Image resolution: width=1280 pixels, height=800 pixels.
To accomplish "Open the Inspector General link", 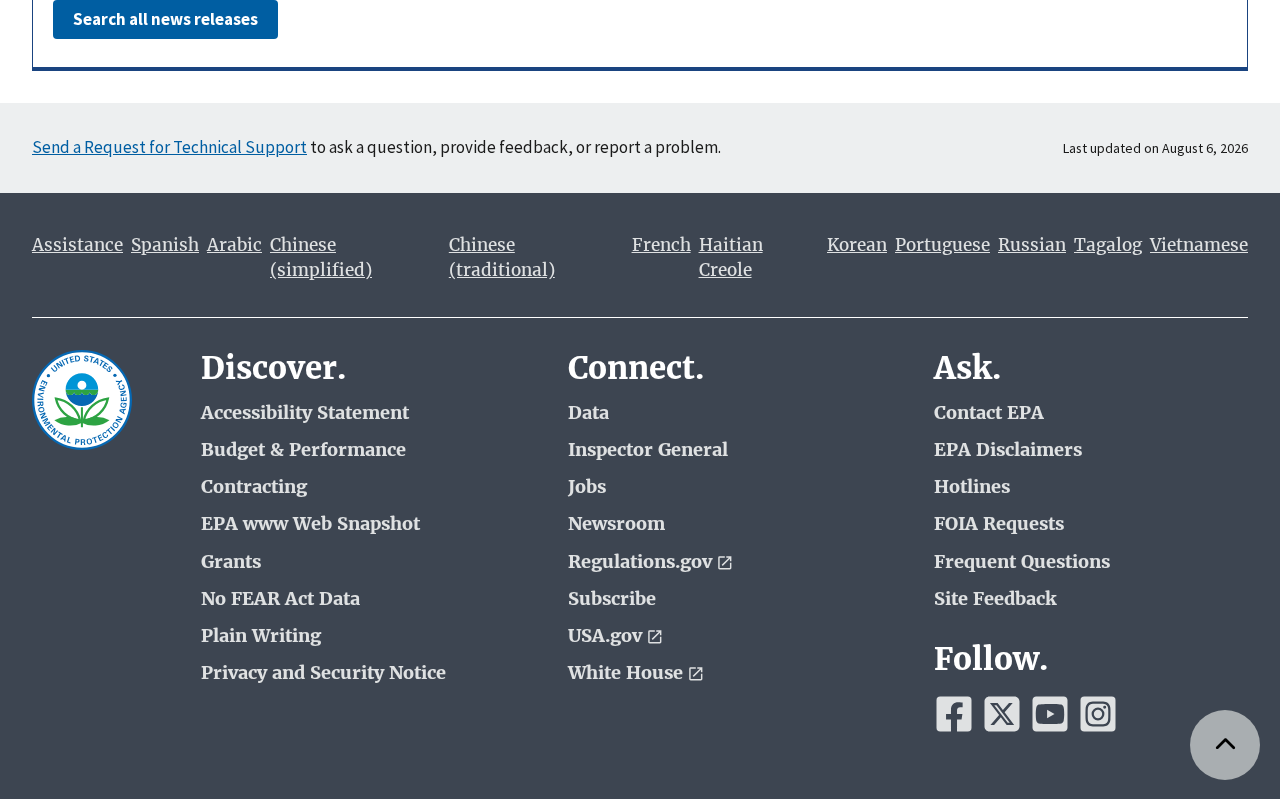I will pyautogui.click(x=648, y=450).
